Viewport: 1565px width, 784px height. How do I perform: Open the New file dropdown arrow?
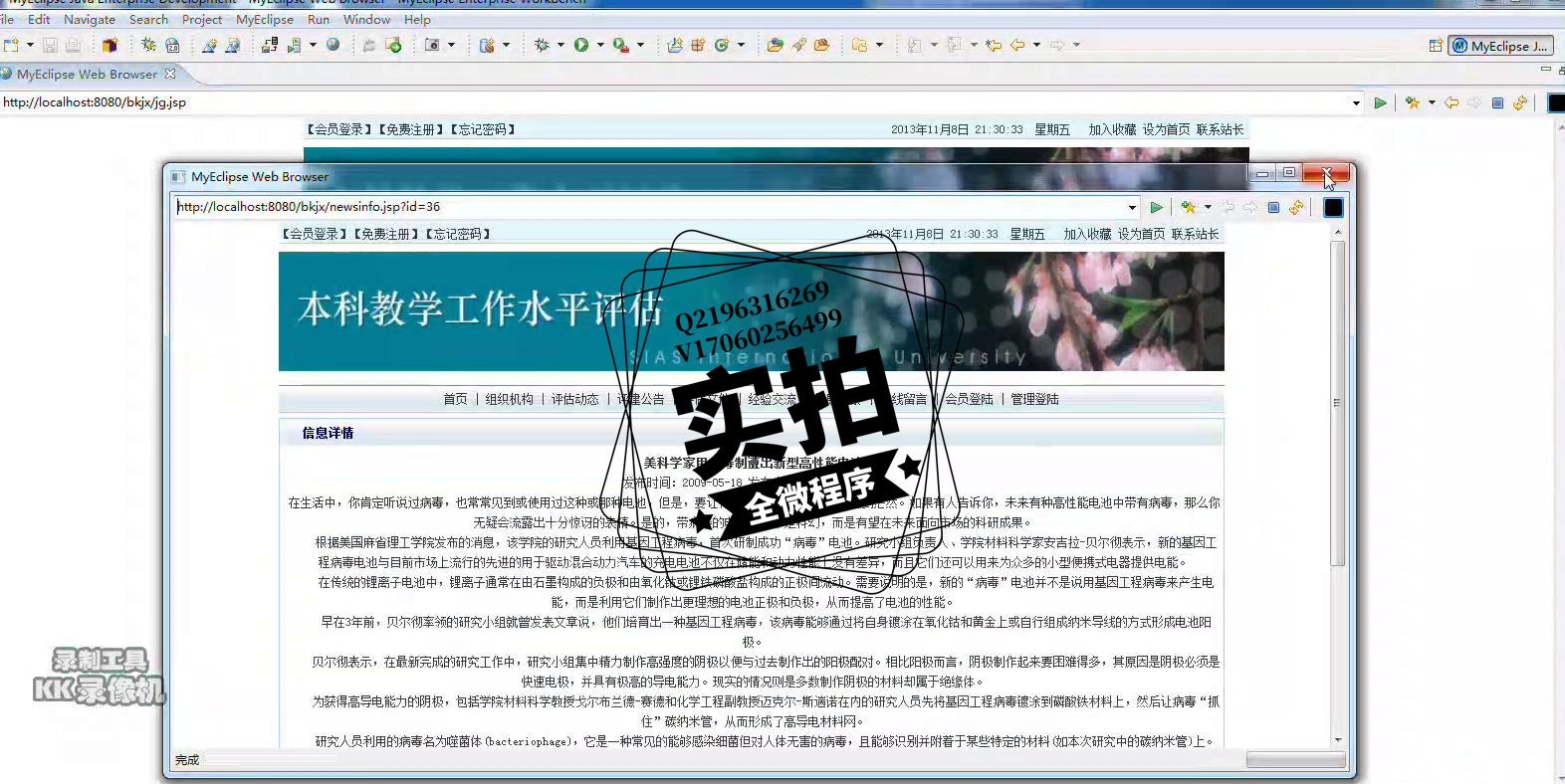pyautogui.click(x=30, y=45)
